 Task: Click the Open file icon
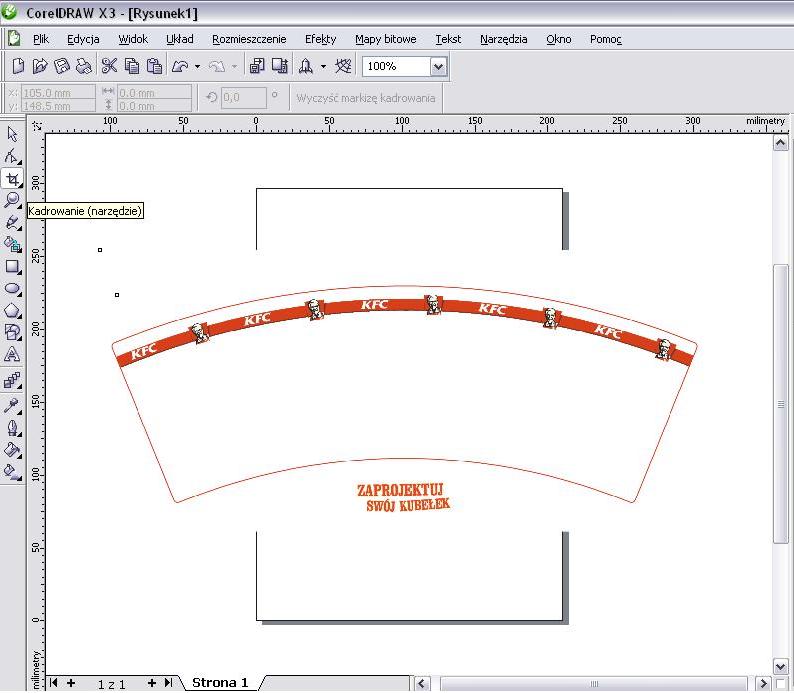pyautogui.click(x=40, y=66)
